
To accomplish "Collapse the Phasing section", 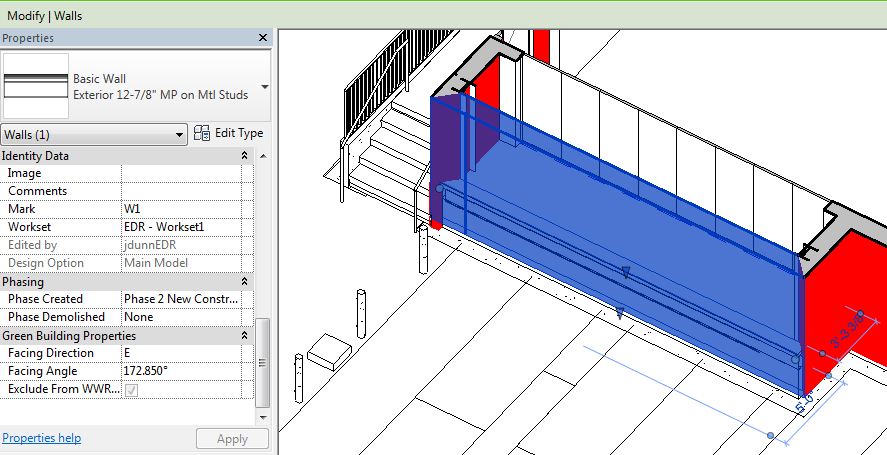I will [244, 281].
